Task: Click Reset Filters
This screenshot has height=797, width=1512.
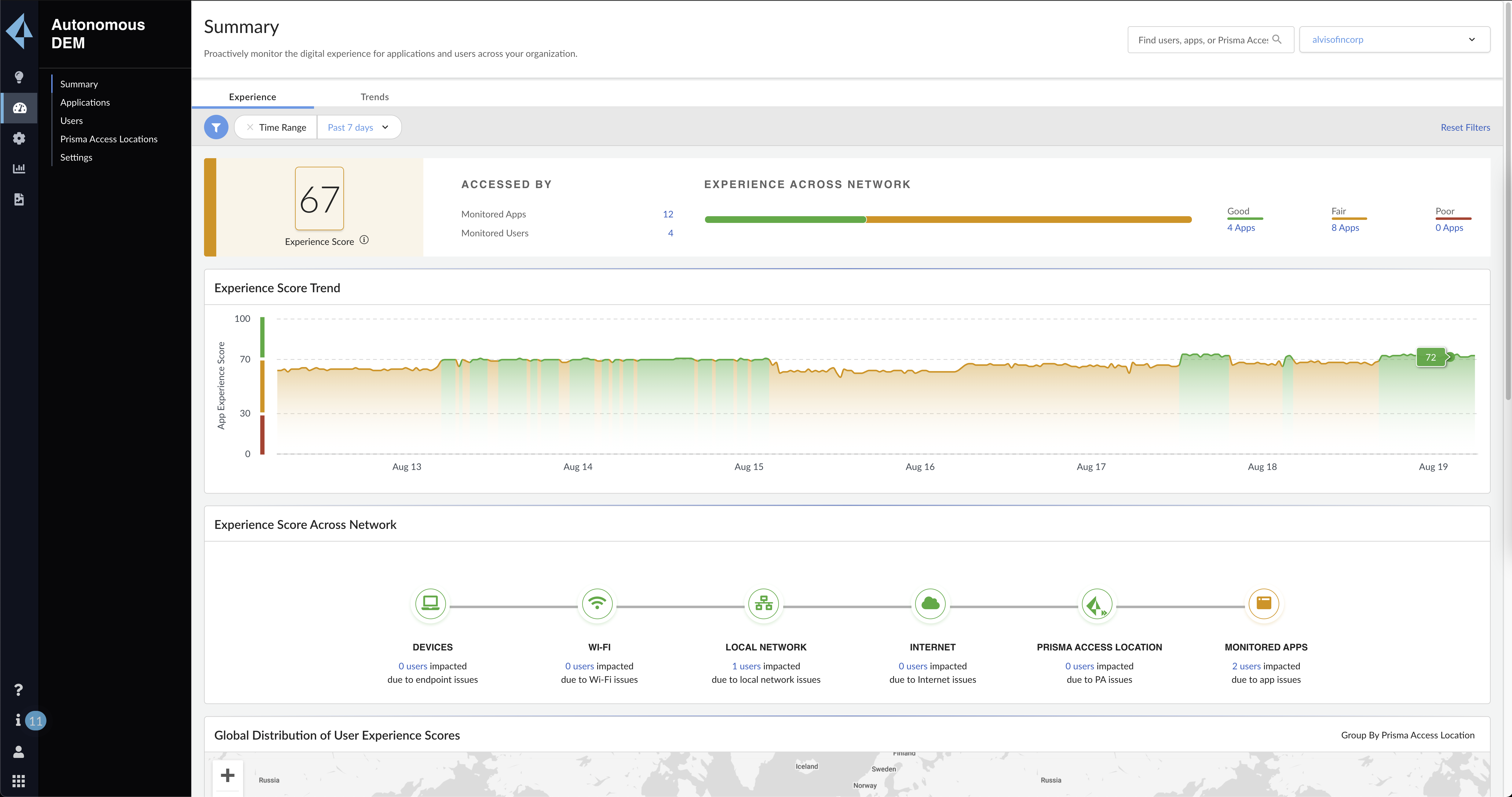Action: [1465, 127]
